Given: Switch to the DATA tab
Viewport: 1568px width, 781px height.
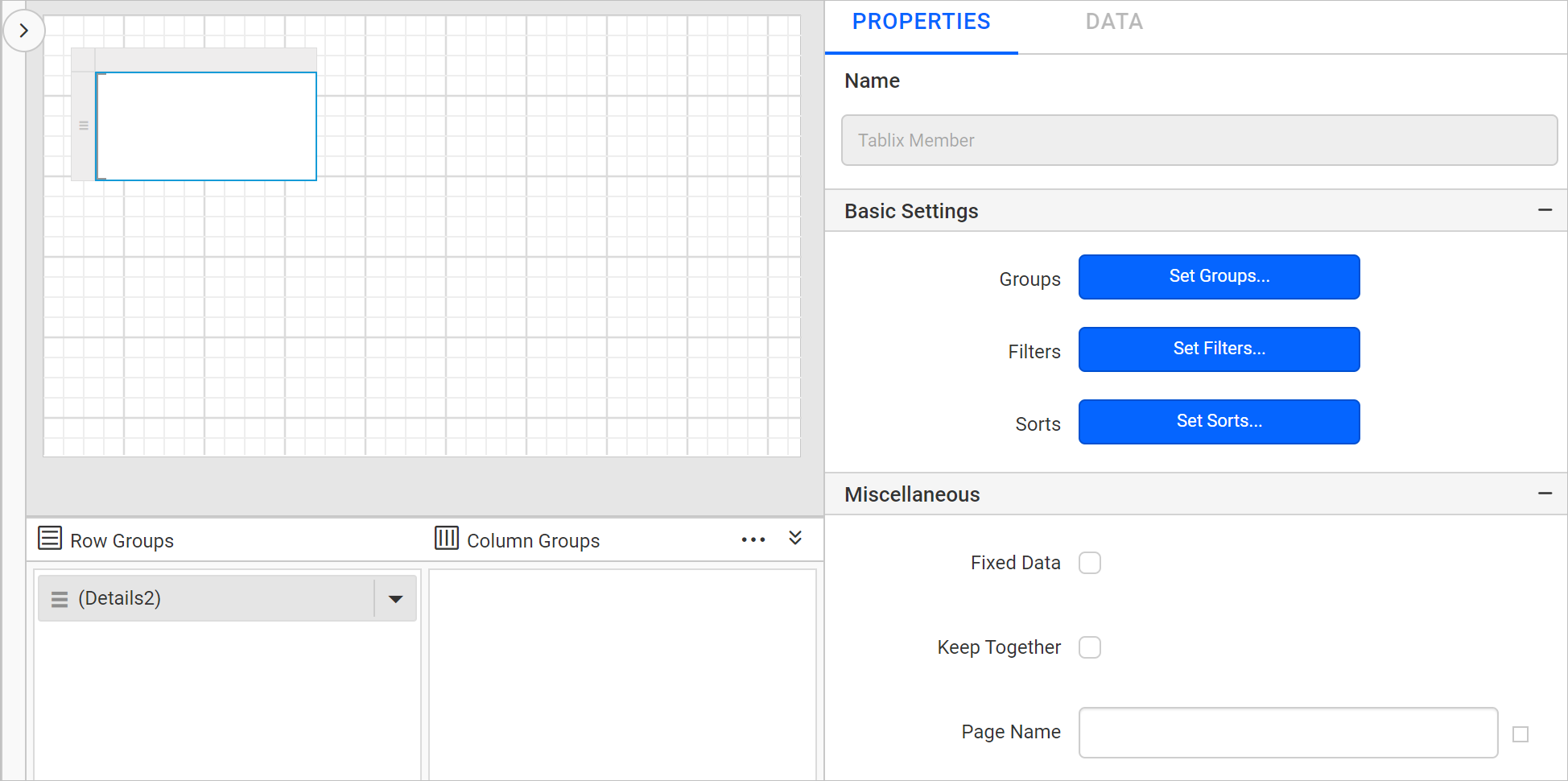Looking at the screenshot, I should click(1114, 22).
